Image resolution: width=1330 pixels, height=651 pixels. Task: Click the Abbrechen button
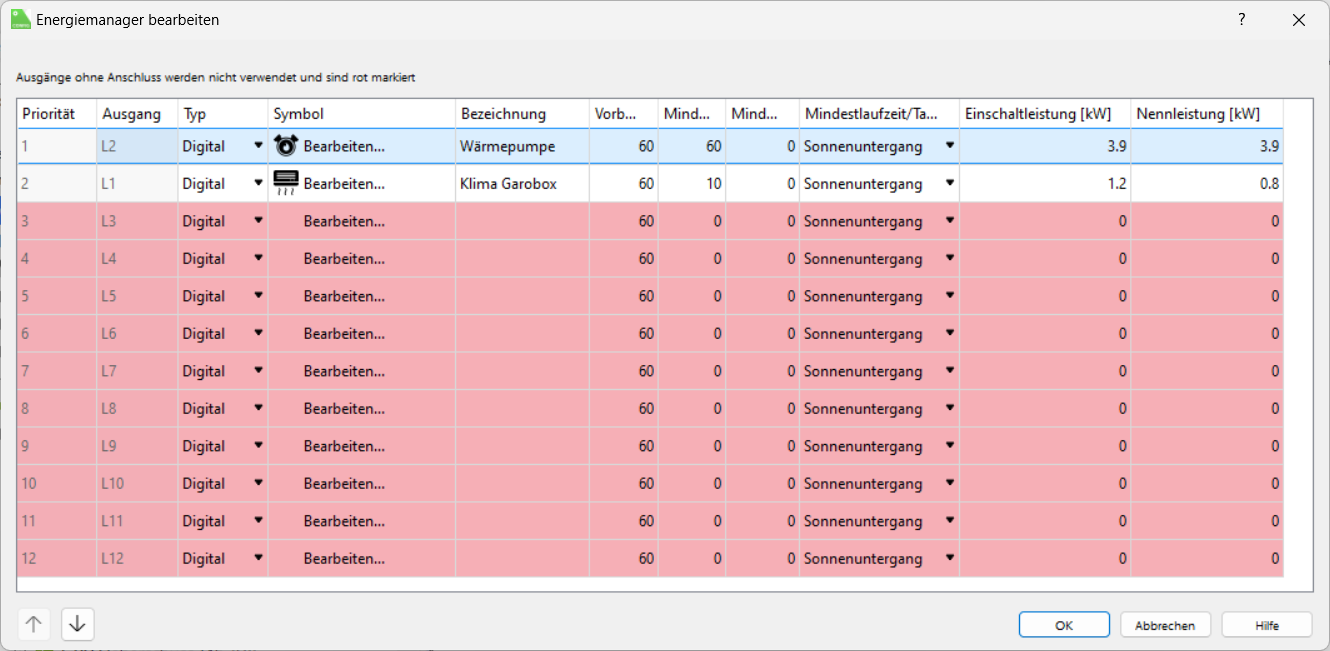pyautogui.click(x=1165, y=625)
